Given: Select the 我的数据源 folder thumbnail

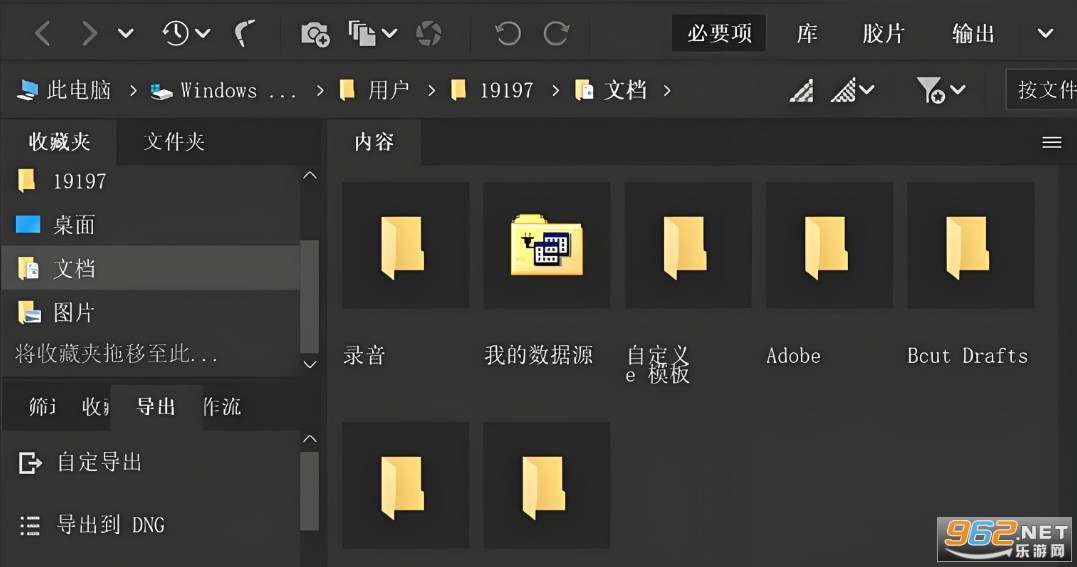Looking at the screenshot, I should click(x=547, y=245).
